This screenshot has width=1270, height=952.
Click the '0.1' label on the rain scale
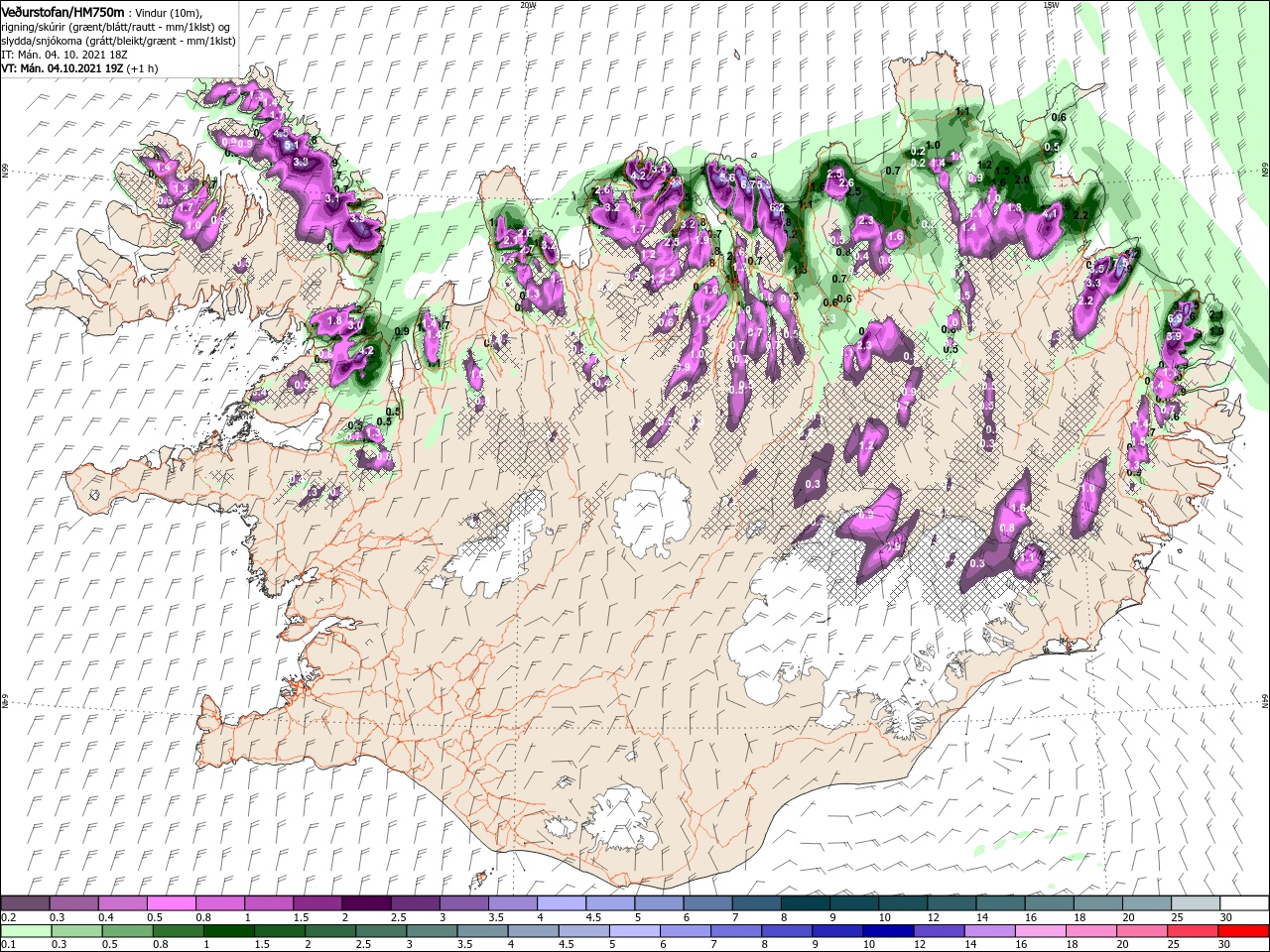(8, 945)
